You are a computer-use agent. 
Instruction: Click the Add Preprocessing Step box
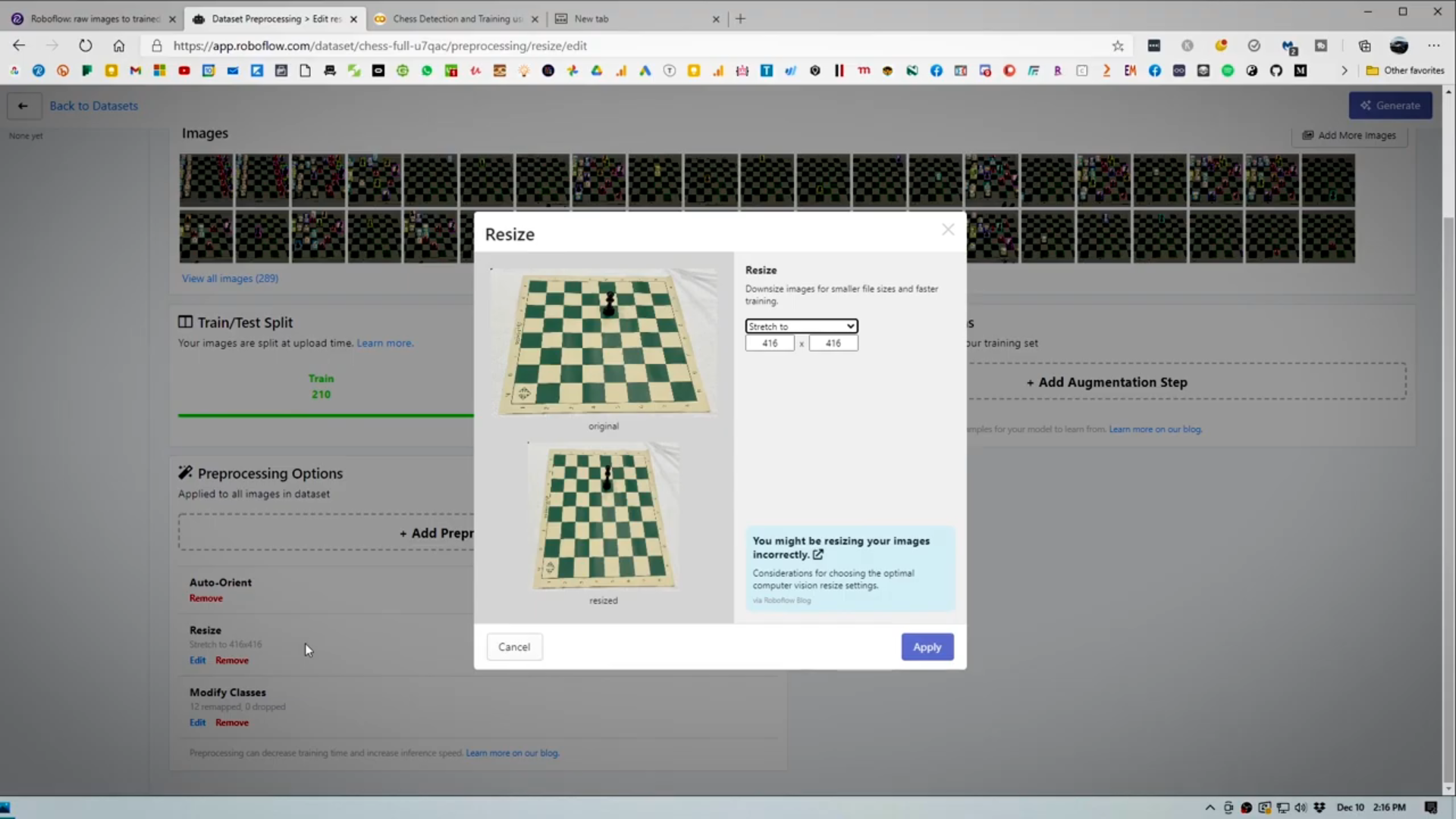click(326, 532)
